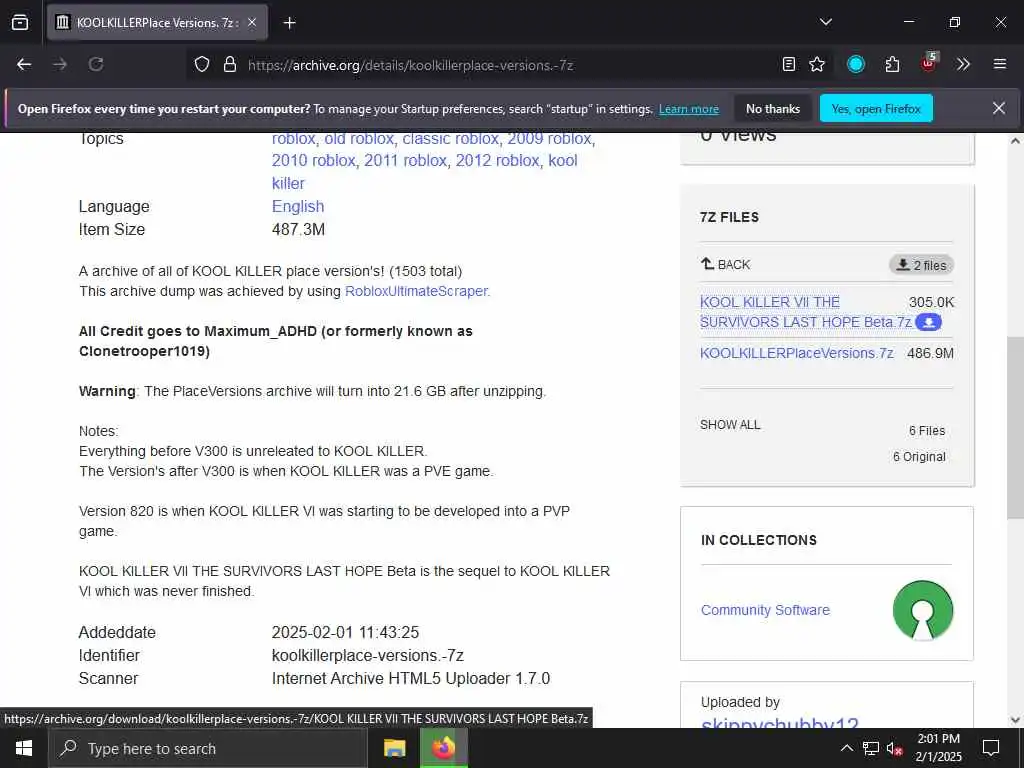This screenshot has width=1024, height=768.
Task: Decline with No thanks button
Action: (x=773, y=109)
